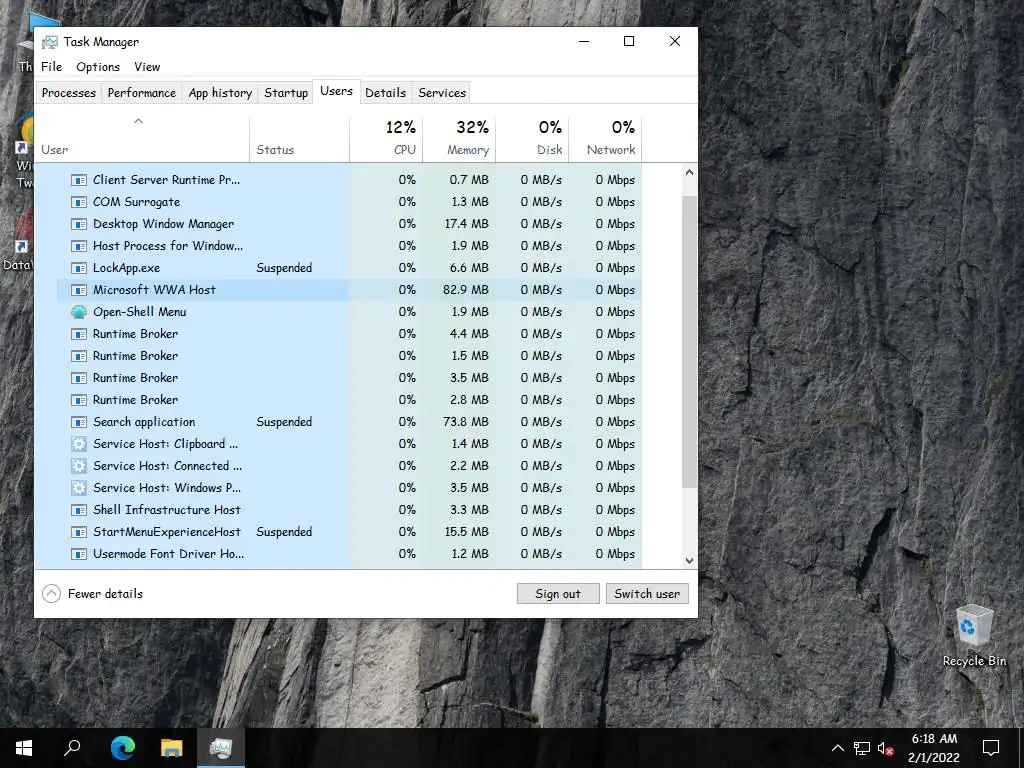The image size is (1024, 768).
Task: Click the COM Surrogate process icon
Action: (x=79, y=202)
